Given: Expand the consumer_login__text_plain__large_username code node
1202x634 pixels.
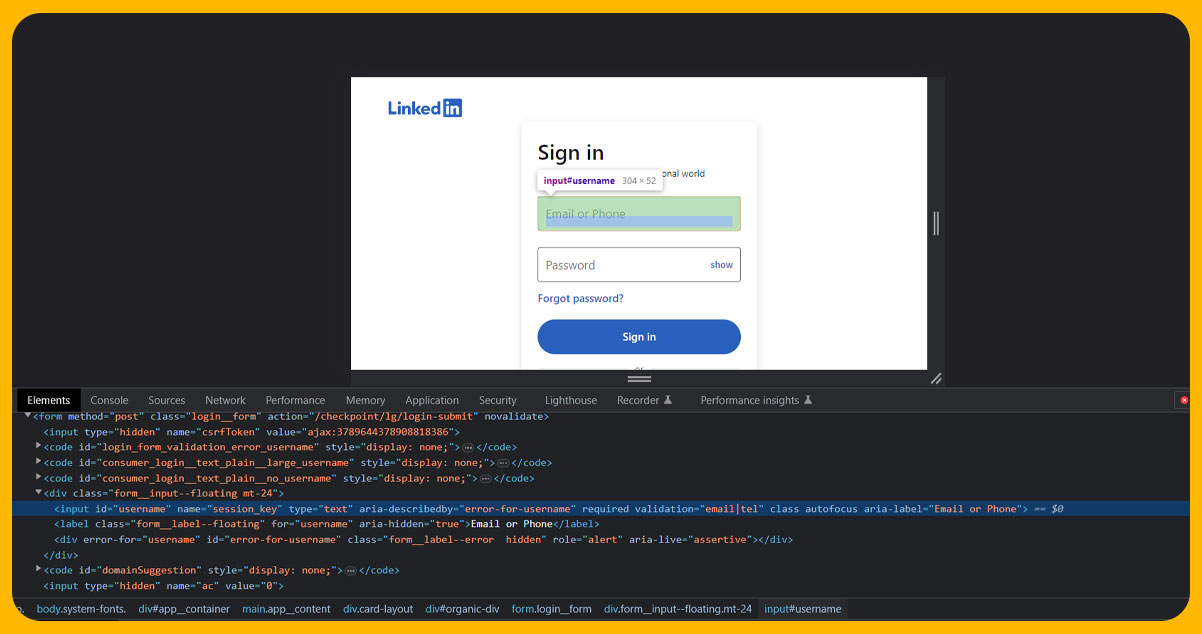Looking at the screenshot, I should [39, 462].
